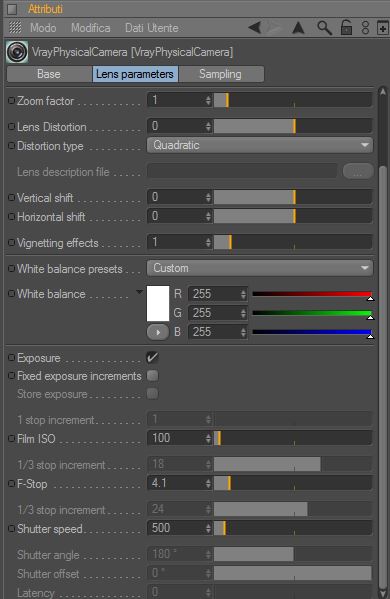The height and width of the screenshot is (599, 390).
Task: Open the Distortion type Quadratic dropdown
Action: (x=260, y=145)
